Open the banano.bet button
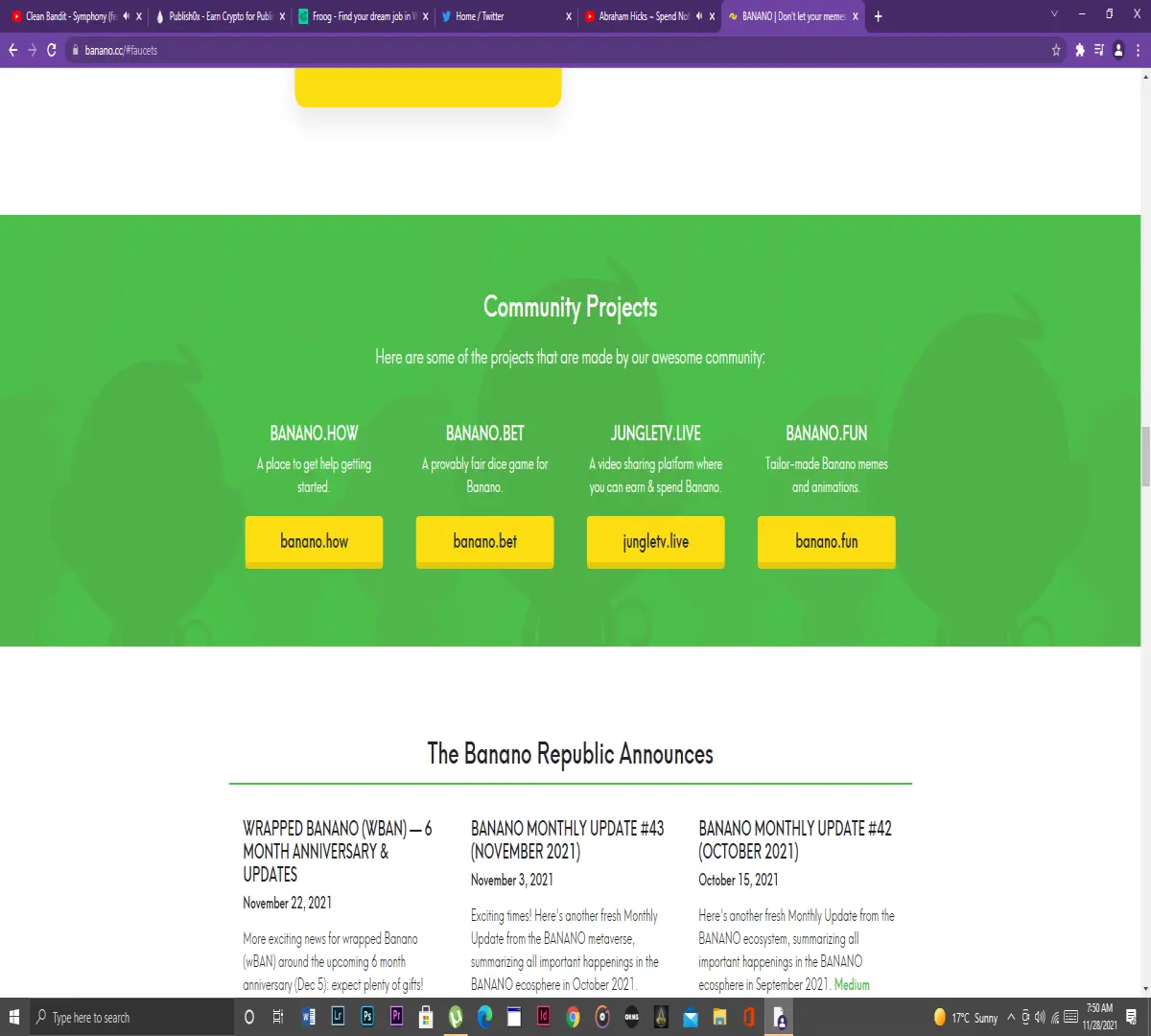Image resolution: width=1151 pixels, height=1036 pixels. click(x=484, y=542)
